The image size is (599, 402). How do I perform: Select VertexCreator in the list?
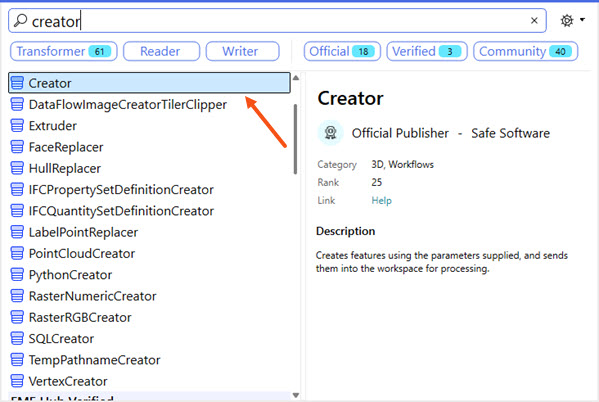coord(149,381)
